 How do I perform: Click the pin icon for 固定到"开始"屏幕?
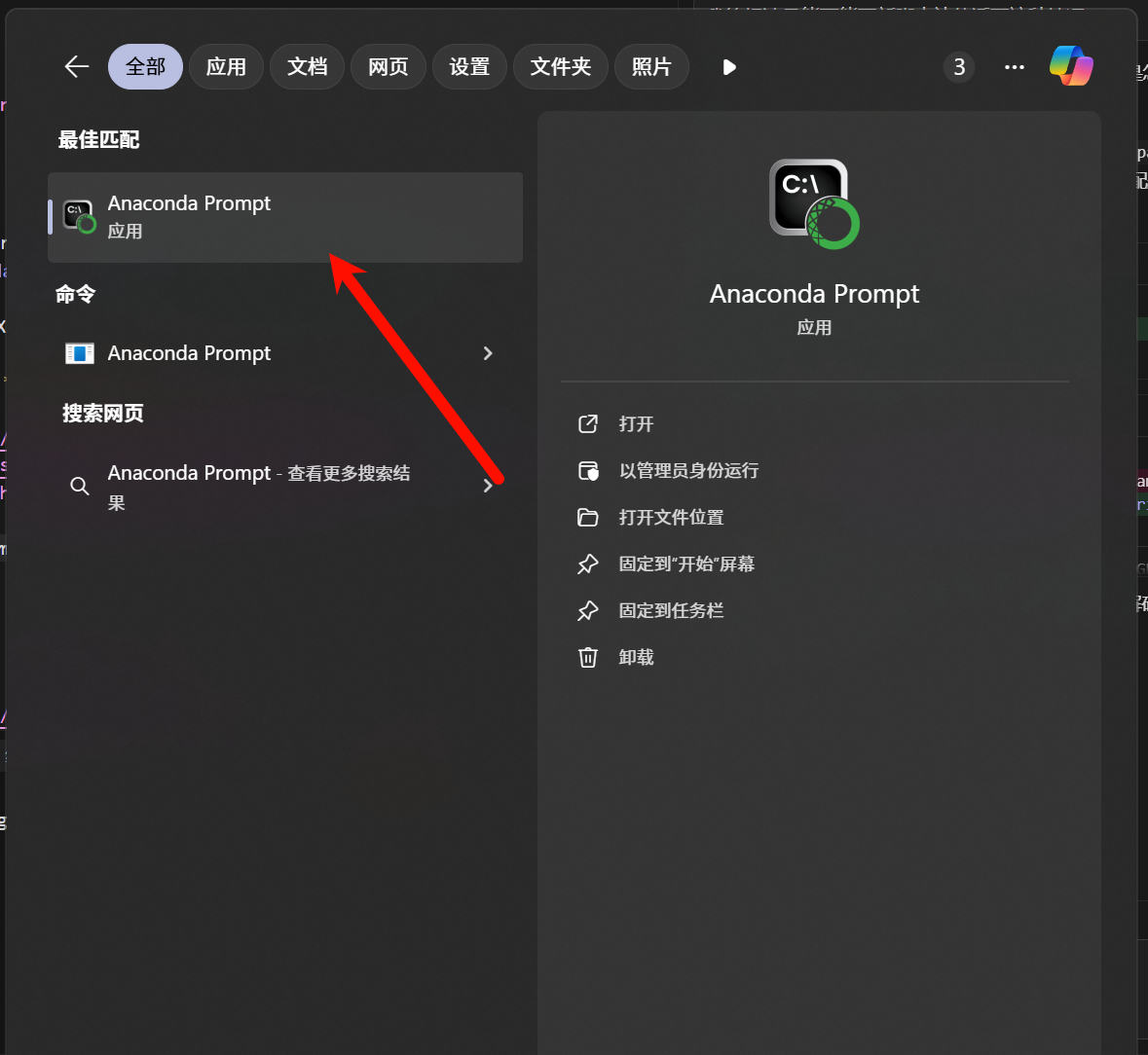pos(588,564)
